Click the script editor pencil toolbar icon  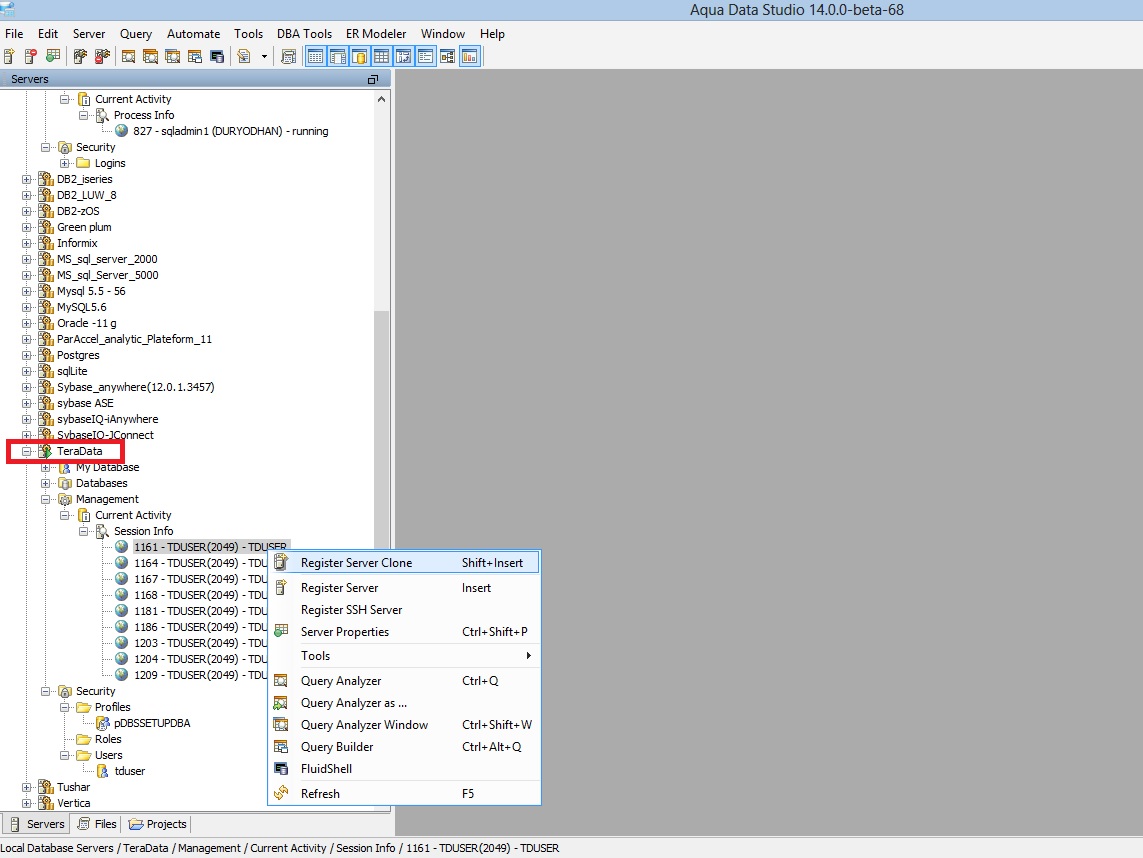[x=244, y=56]
